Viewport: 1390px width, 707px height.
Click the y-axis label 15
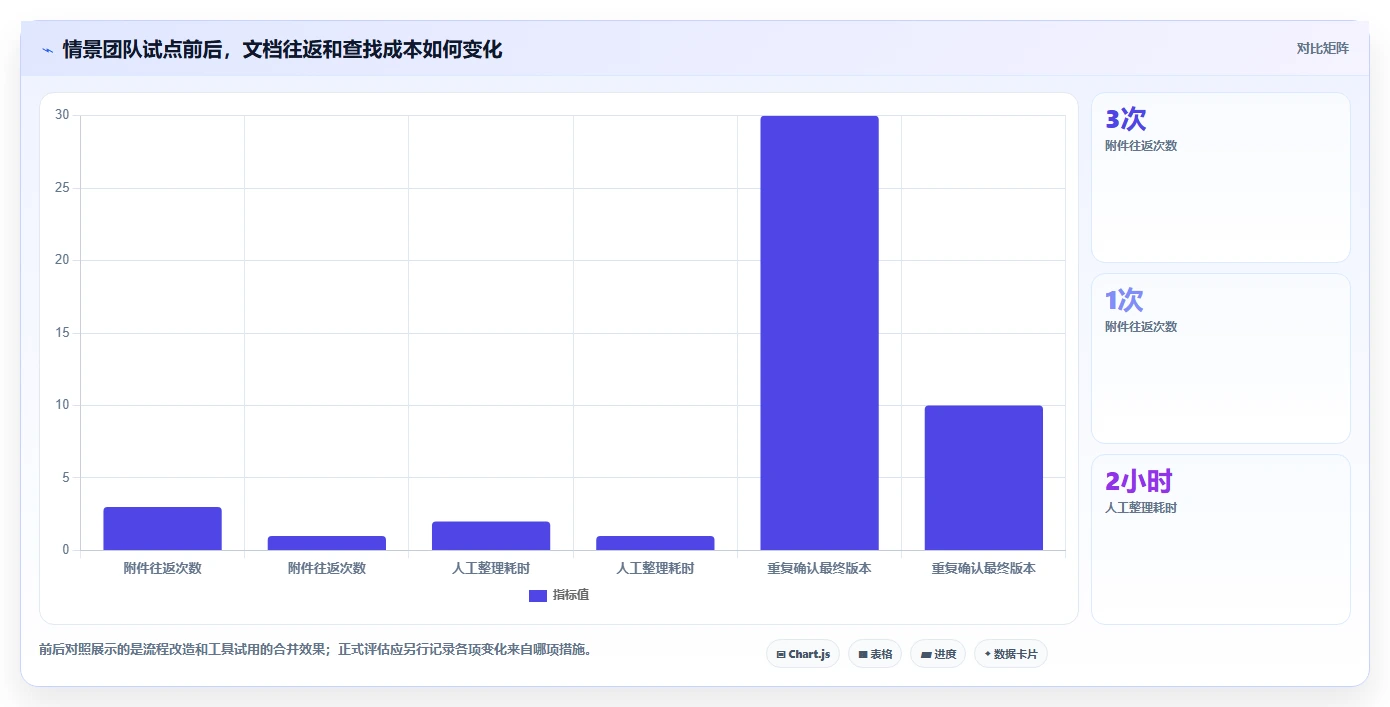[x=62, y=333]
